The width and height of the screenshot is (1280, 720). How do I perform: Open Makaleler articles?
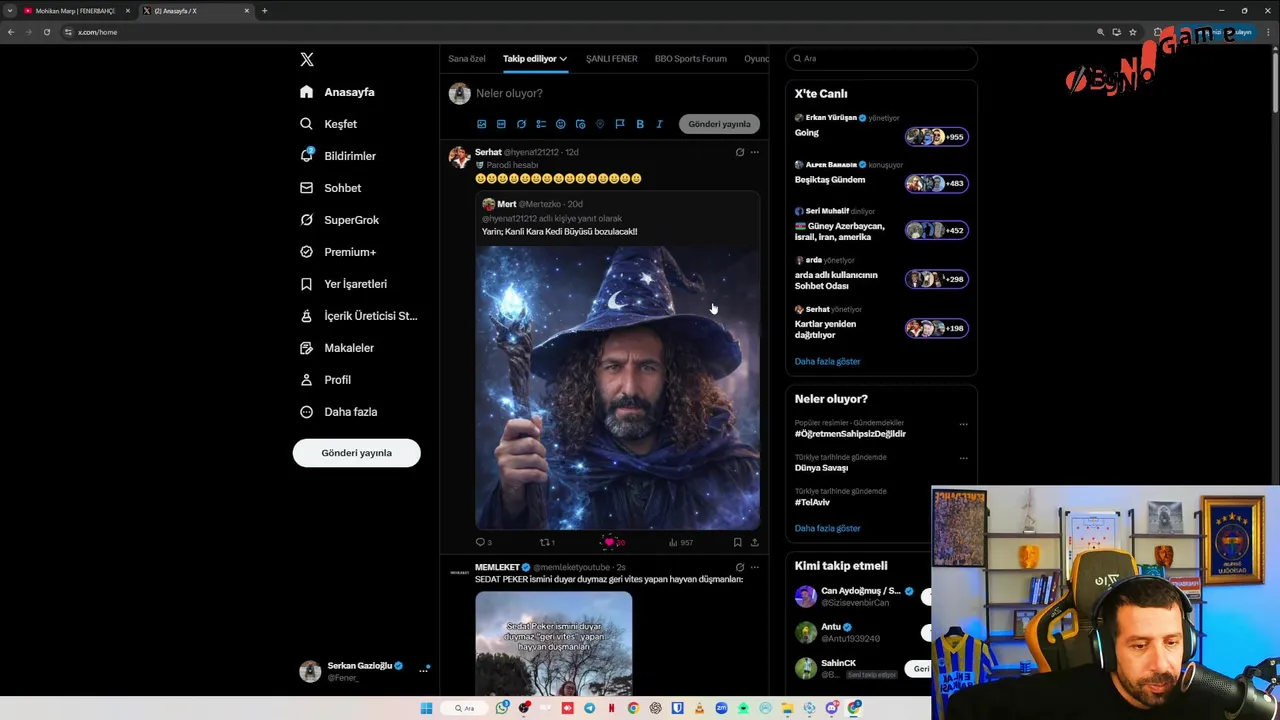click(336, 348)
